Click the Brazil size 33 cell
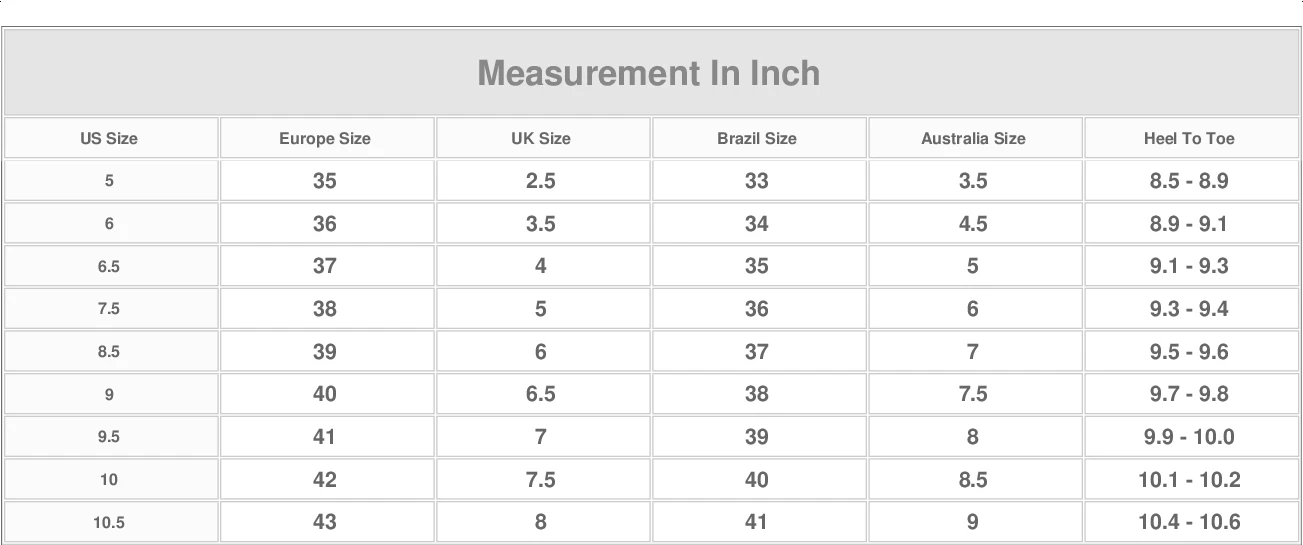Screen dimensions: 1303x545 point(757,181)
